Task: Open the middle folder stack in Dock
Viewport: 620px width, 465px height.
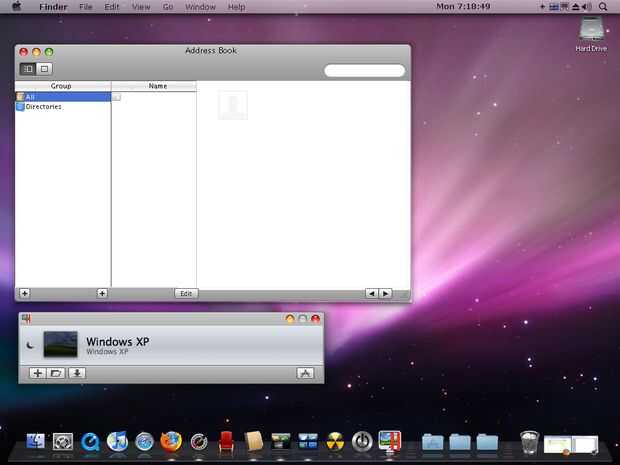Action: tap(460, 442)
